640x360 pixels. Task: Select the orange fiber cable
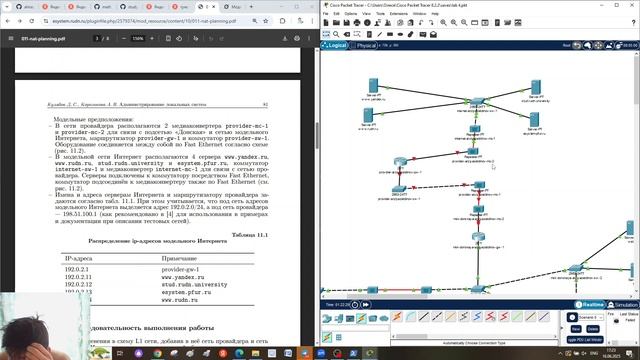tap(451, 317)
